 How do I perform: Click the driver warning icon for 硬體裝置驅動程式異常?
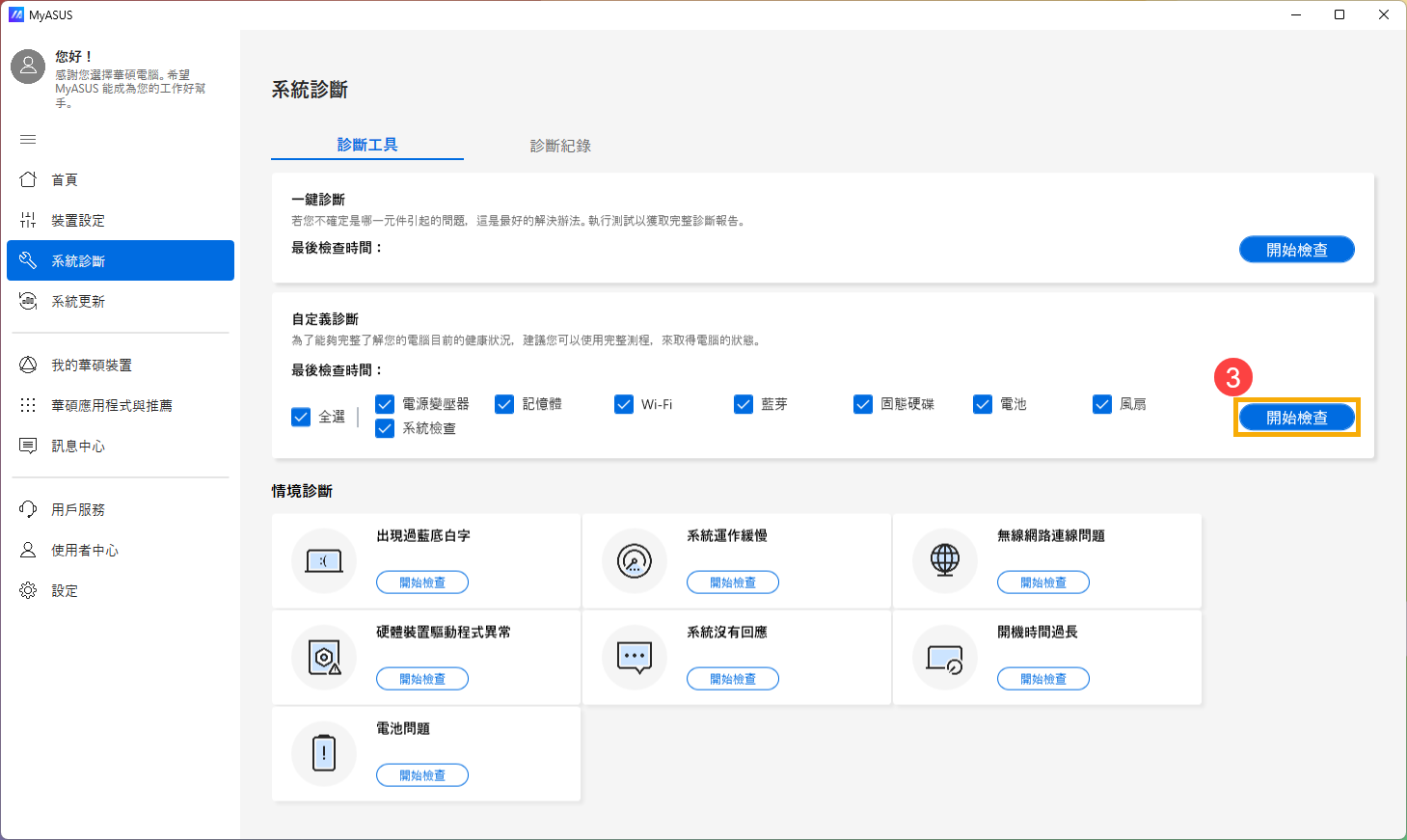[324, 657]
